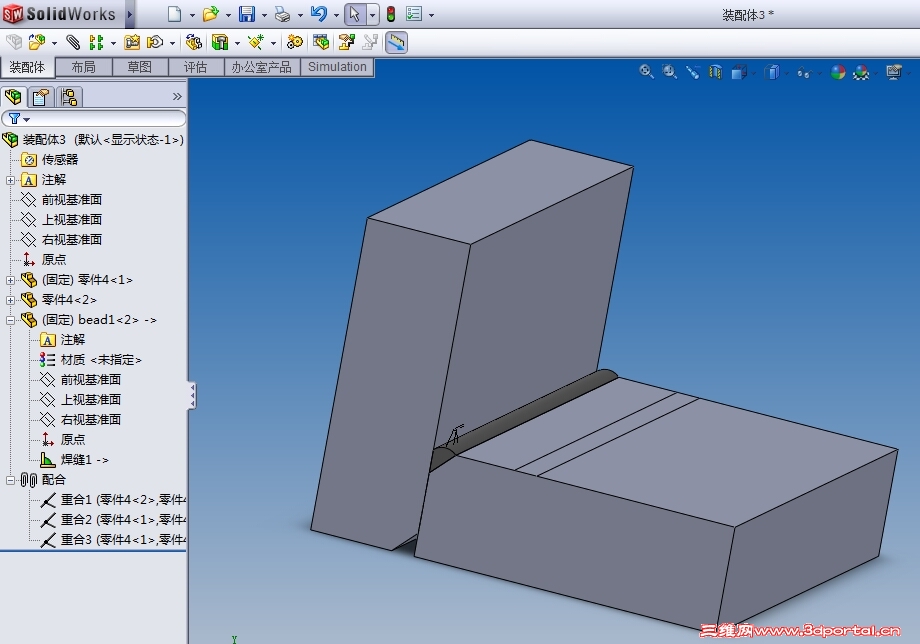Open the Undo dropdown arrow
Image resolution: width=920 pixels, height=644 pixels.
point(336,16)
